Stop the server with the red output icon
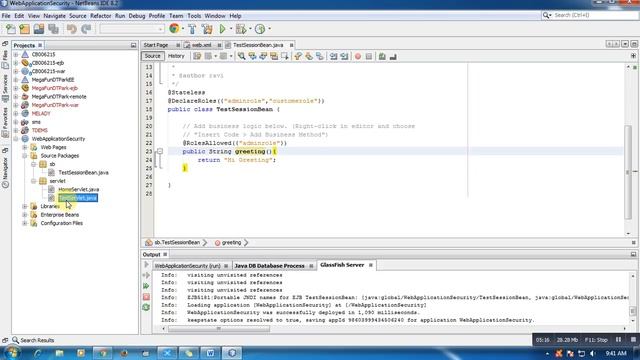This screenshot has height=360, width=640. click(x=146, y=297)
